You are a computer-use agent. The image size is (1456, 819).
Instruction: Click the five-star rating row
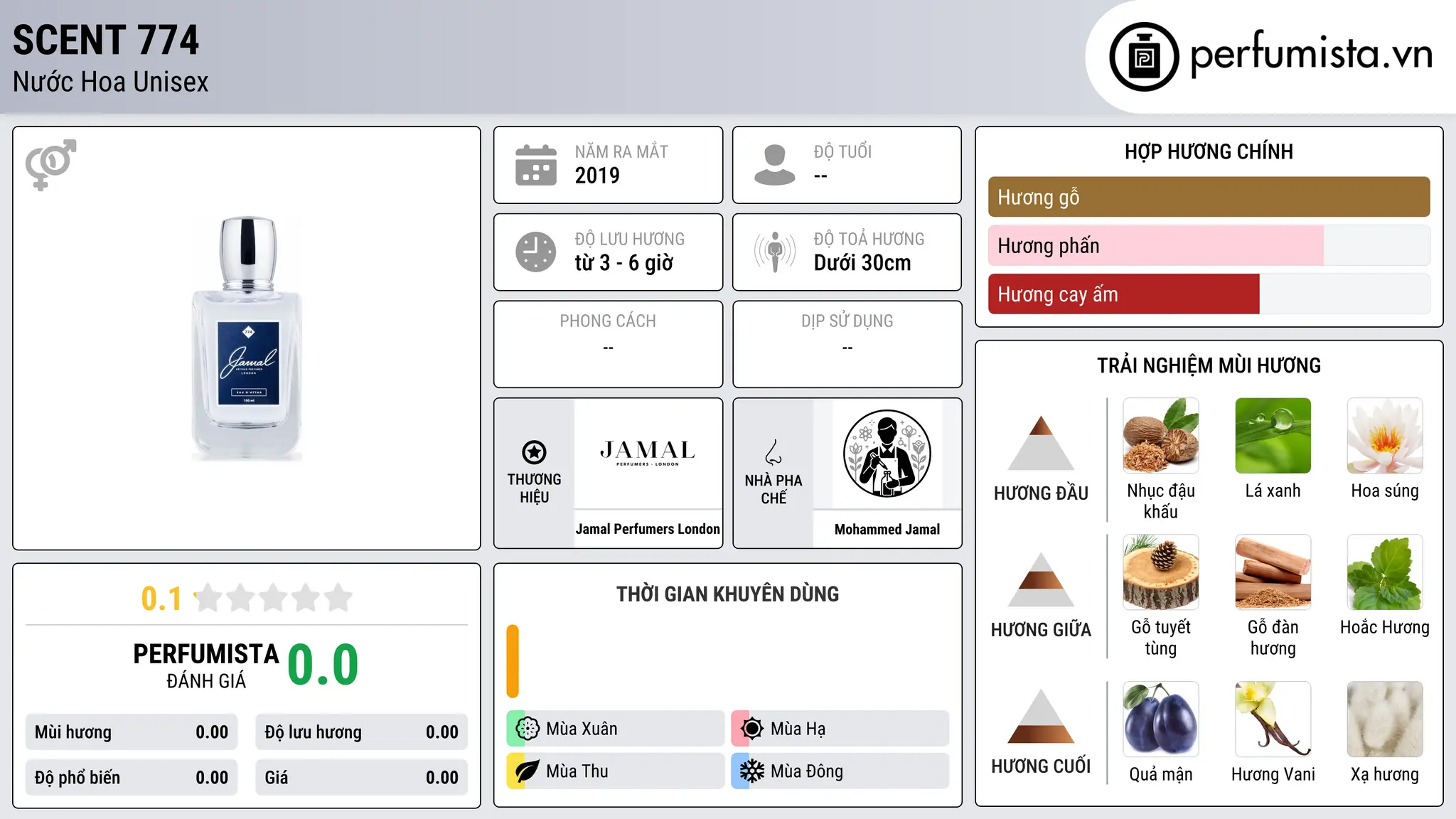(x=274, y=598)
